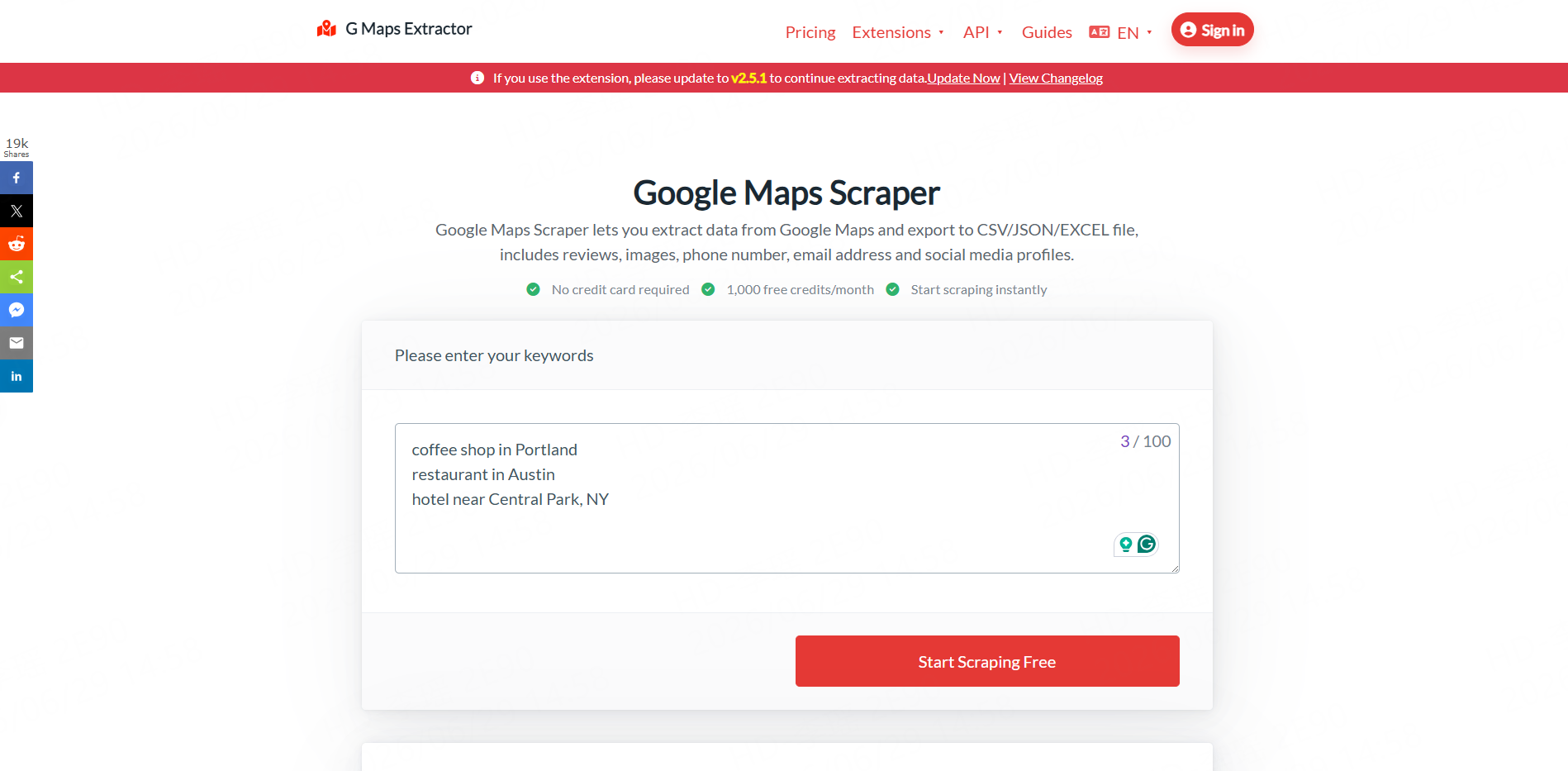Click '1,000 free credits/month' text
The image size is (1568, 771).
801,289
